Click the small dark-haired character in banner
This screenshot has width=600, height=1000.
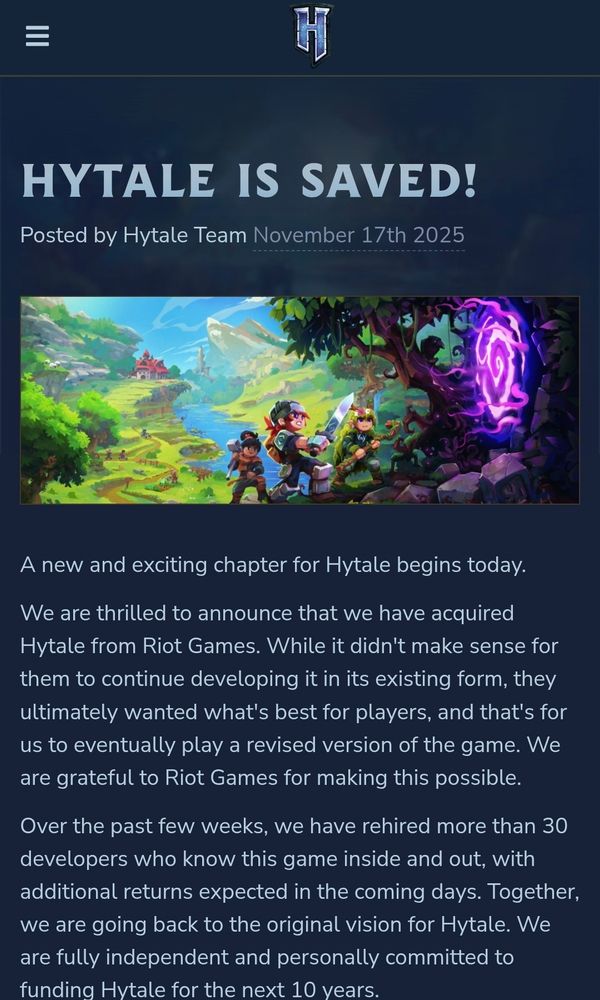248,466
